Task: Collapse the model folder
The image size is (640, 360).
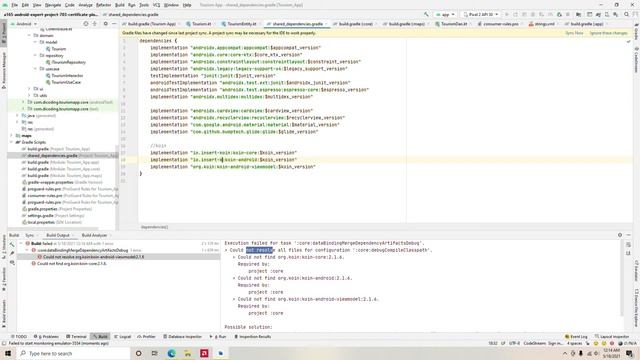Action: [x=36, y=42]
